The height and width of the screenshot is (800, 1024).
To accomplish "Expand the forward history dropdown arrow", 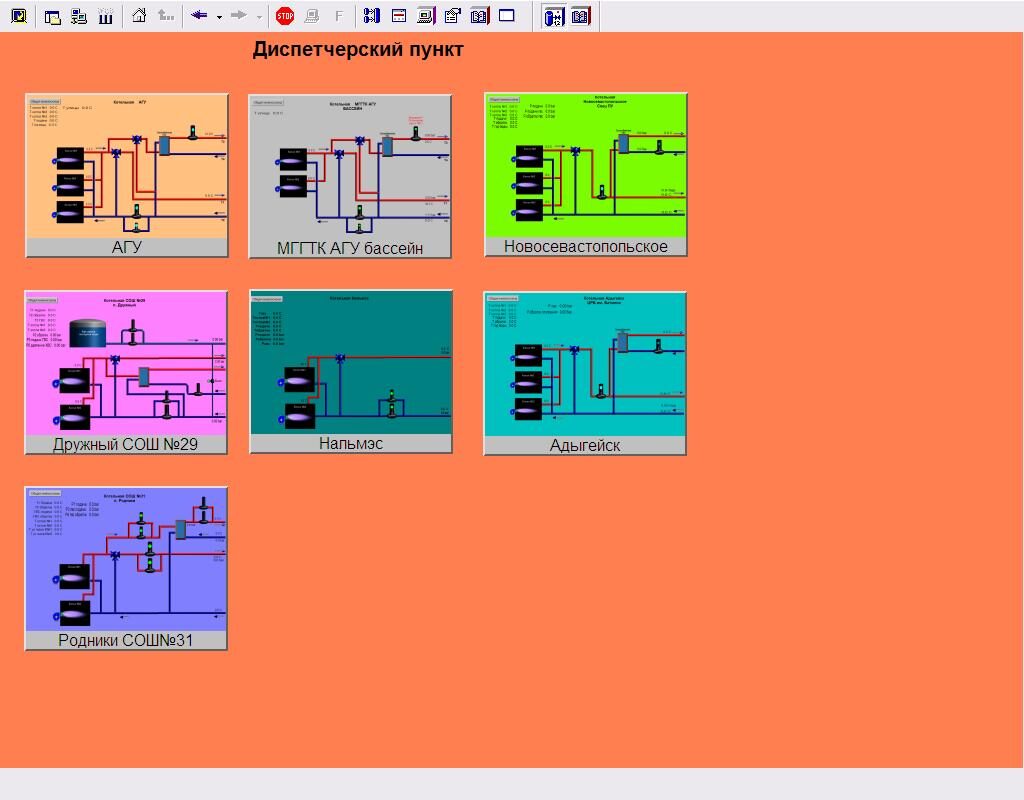I will (259, 17).
